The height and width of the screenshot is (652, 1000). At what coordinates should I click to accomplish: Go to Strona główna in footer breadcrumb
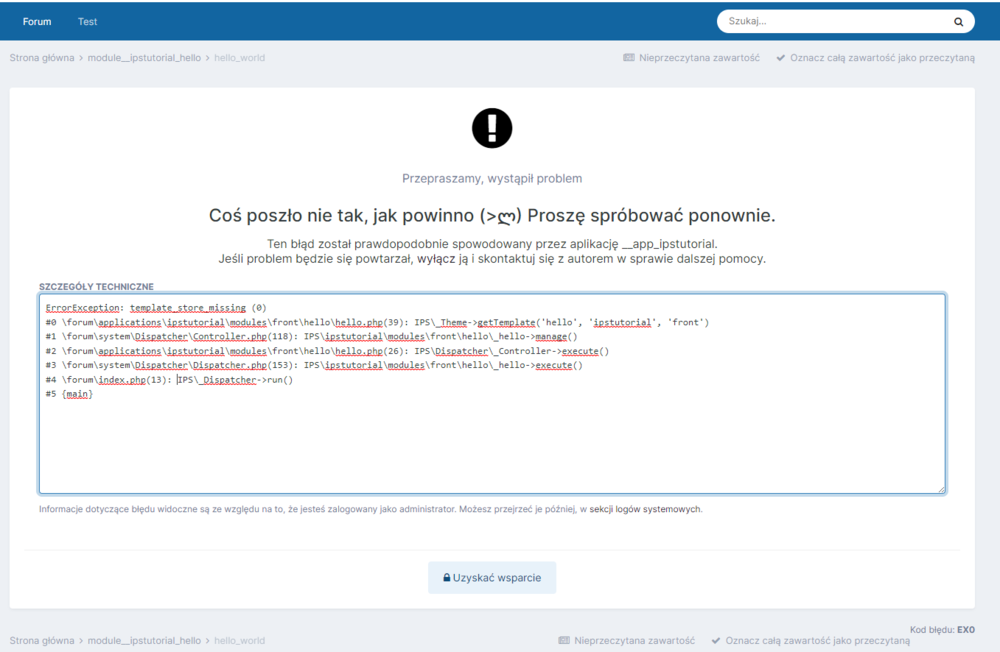(x=42, y=640)
